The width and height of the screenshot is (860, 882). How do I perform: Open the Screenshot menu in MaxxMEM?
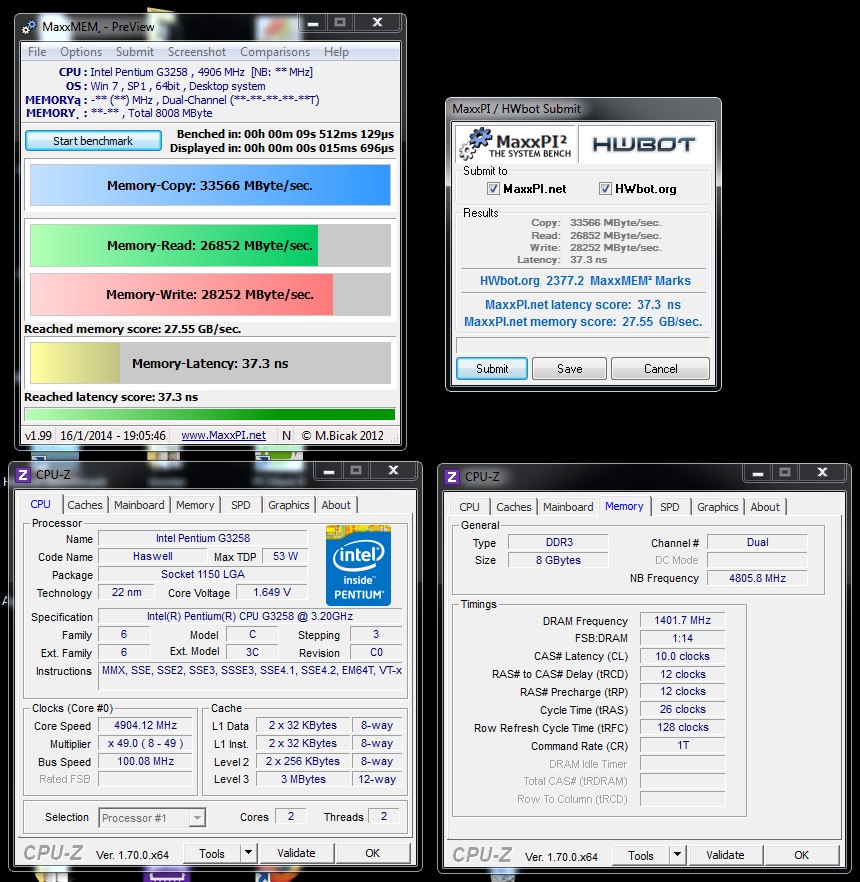197,52
